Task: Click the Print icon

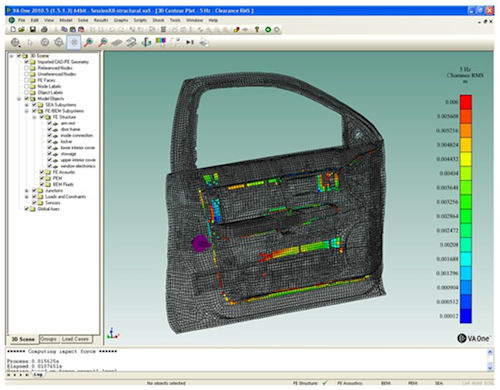Action: coord(44,29)
